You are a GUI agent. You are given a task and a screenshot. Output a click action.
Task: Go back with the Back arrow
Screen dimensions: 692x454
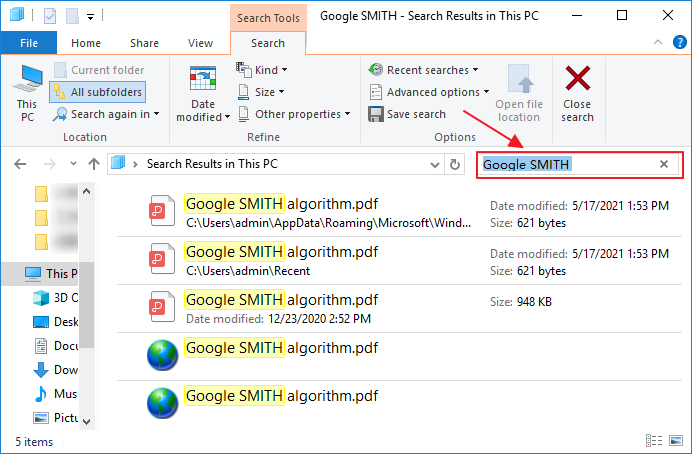pos(20,164)
